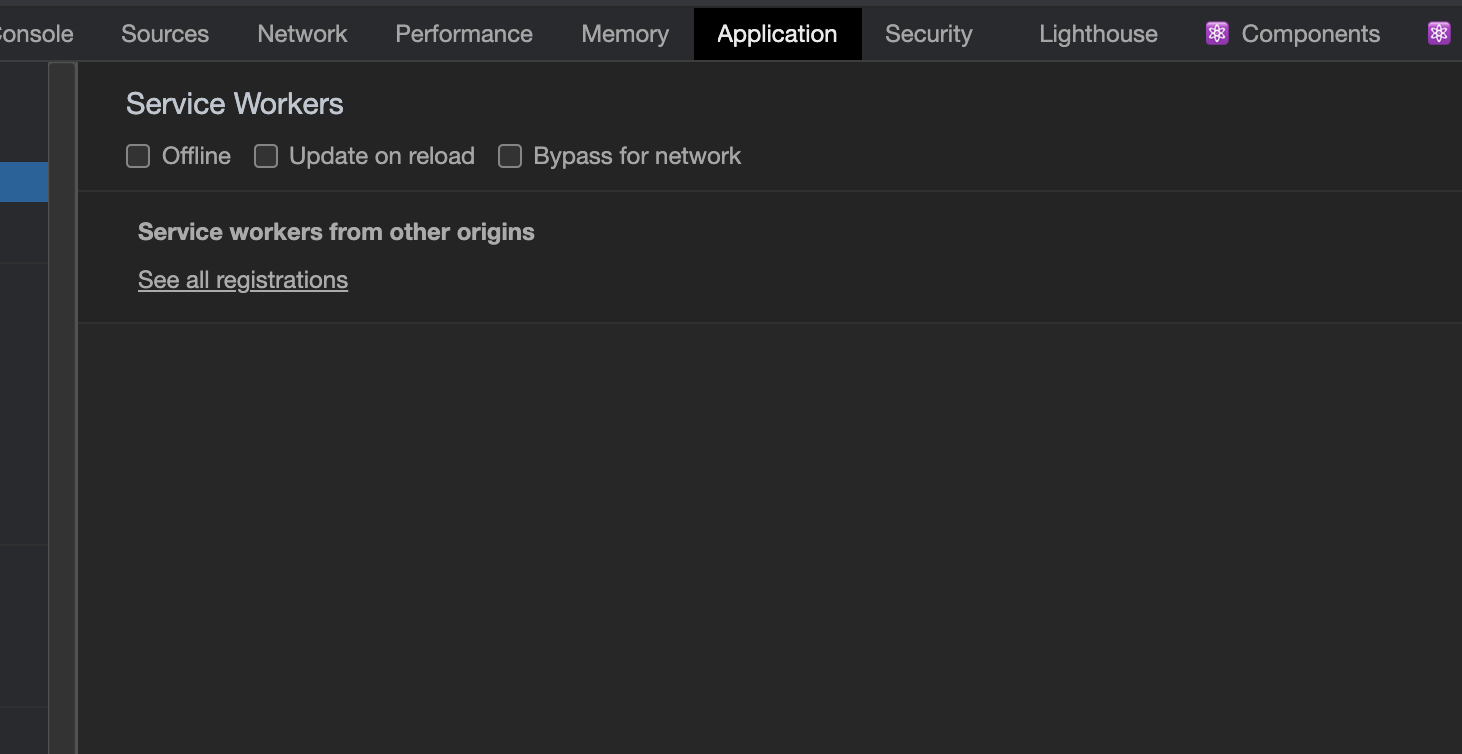
Task: Switch to the Sources tab
Action: pos(165,34)
